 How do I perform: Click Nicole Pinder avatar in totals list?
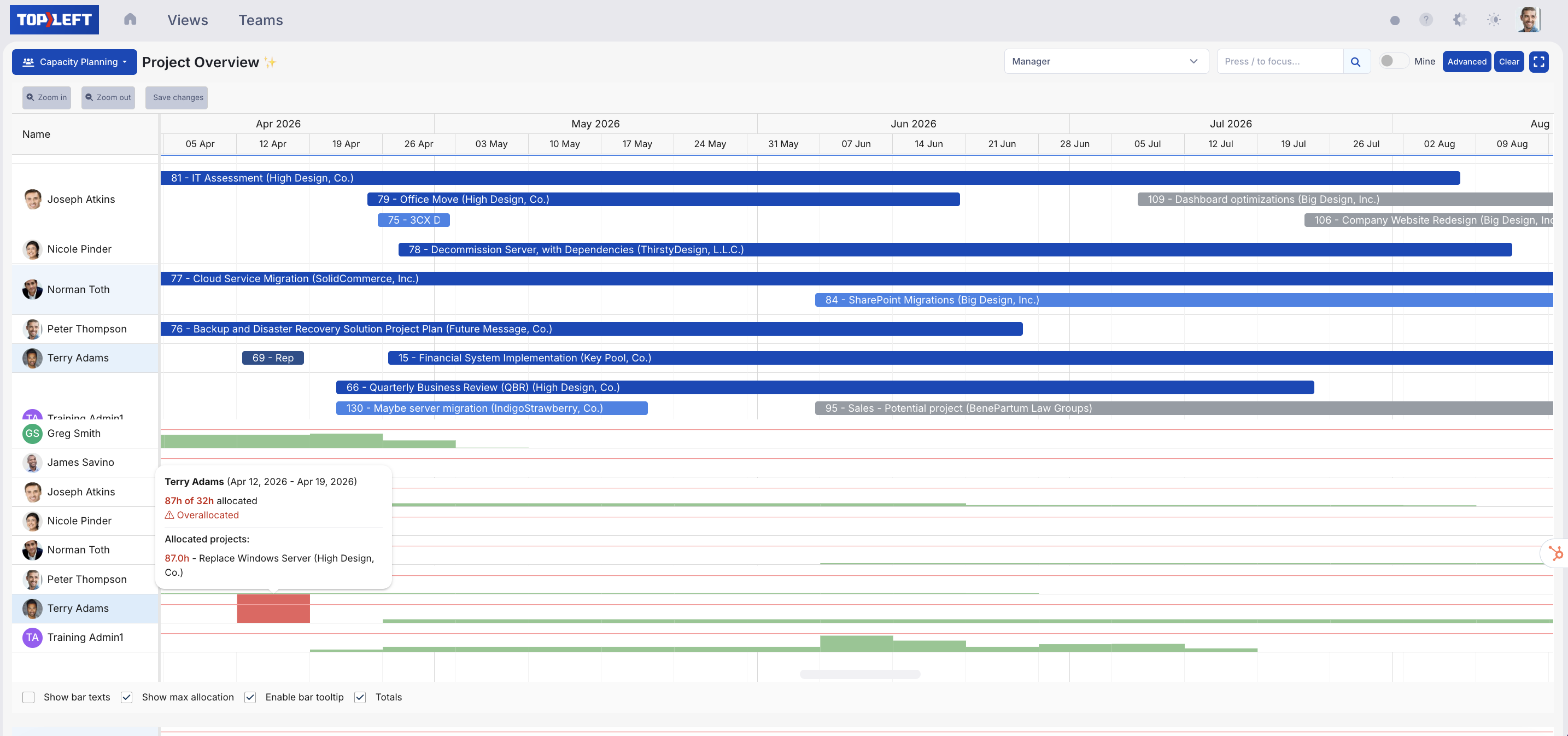pos(32,521)
